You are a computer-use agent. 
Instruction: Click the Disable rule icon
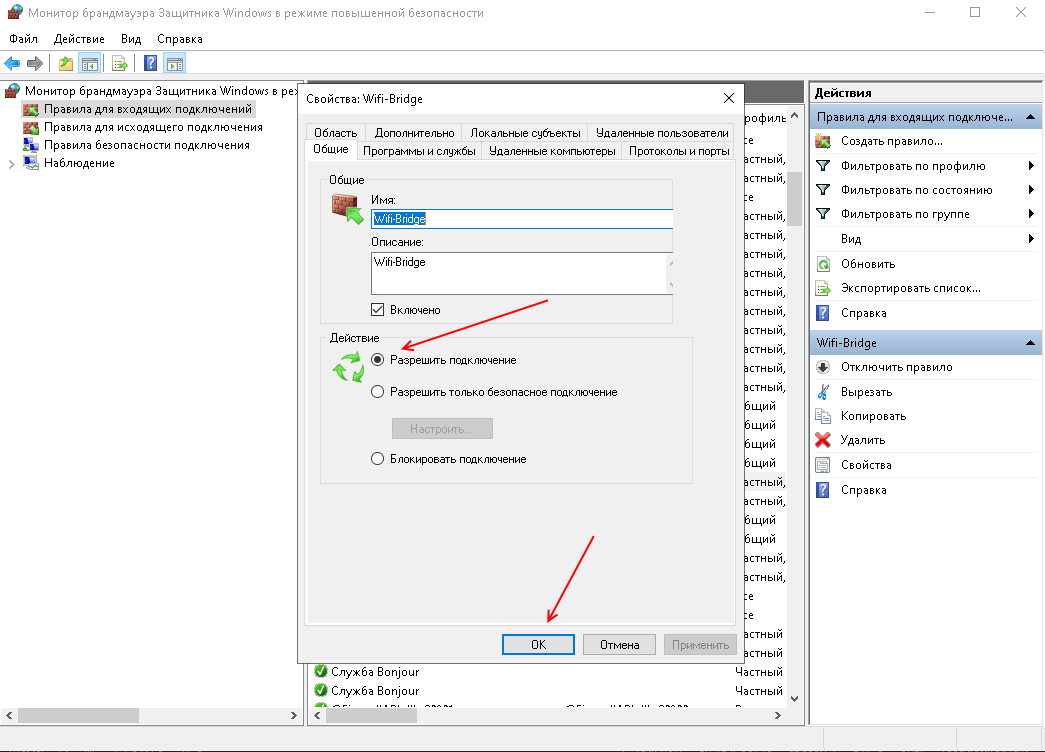pyautogui.click(x=823, y=367)
